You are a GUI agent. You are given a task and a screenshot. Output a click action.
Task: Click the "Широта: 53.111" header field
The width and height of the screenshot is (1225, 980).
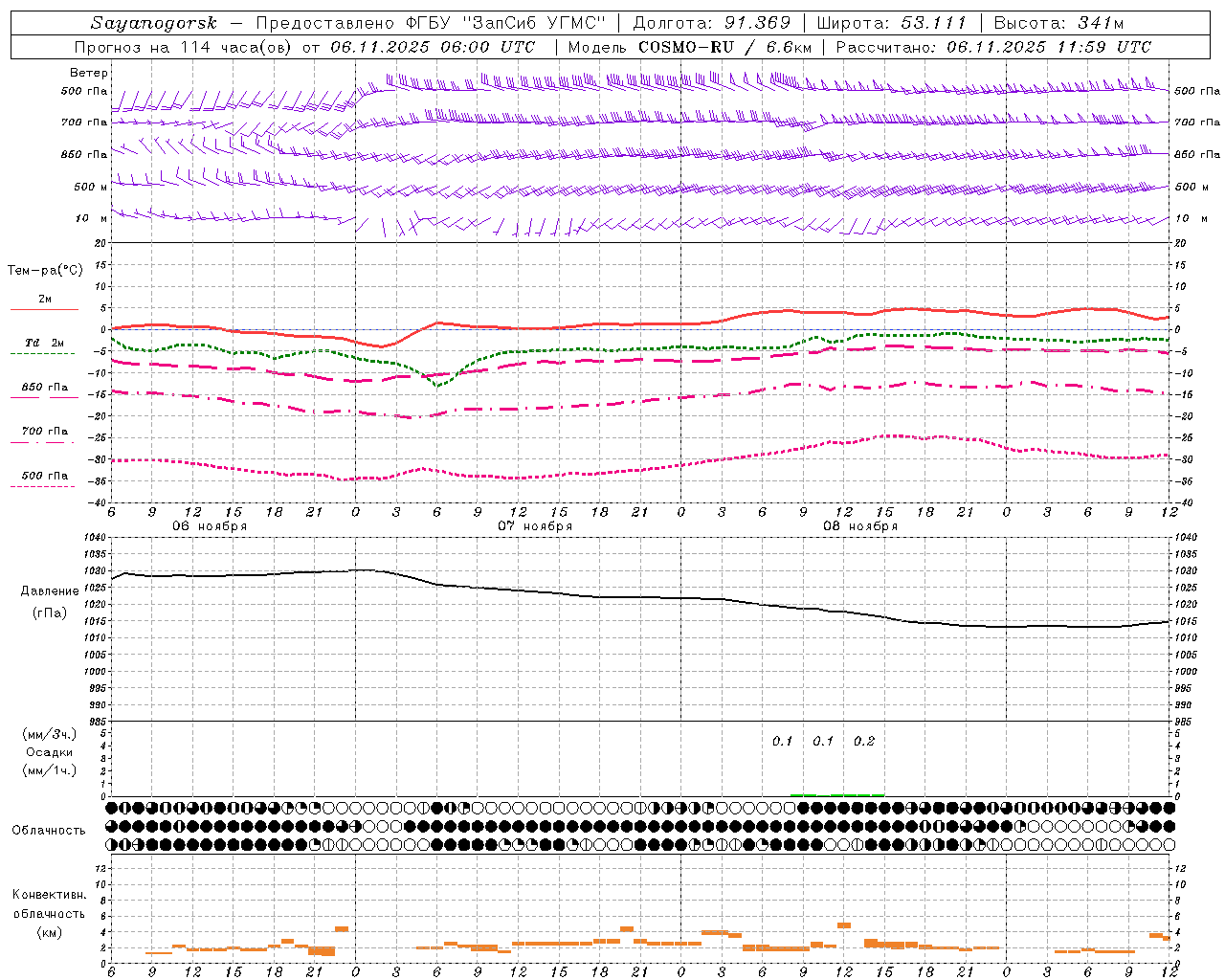(x=891, y=22)
